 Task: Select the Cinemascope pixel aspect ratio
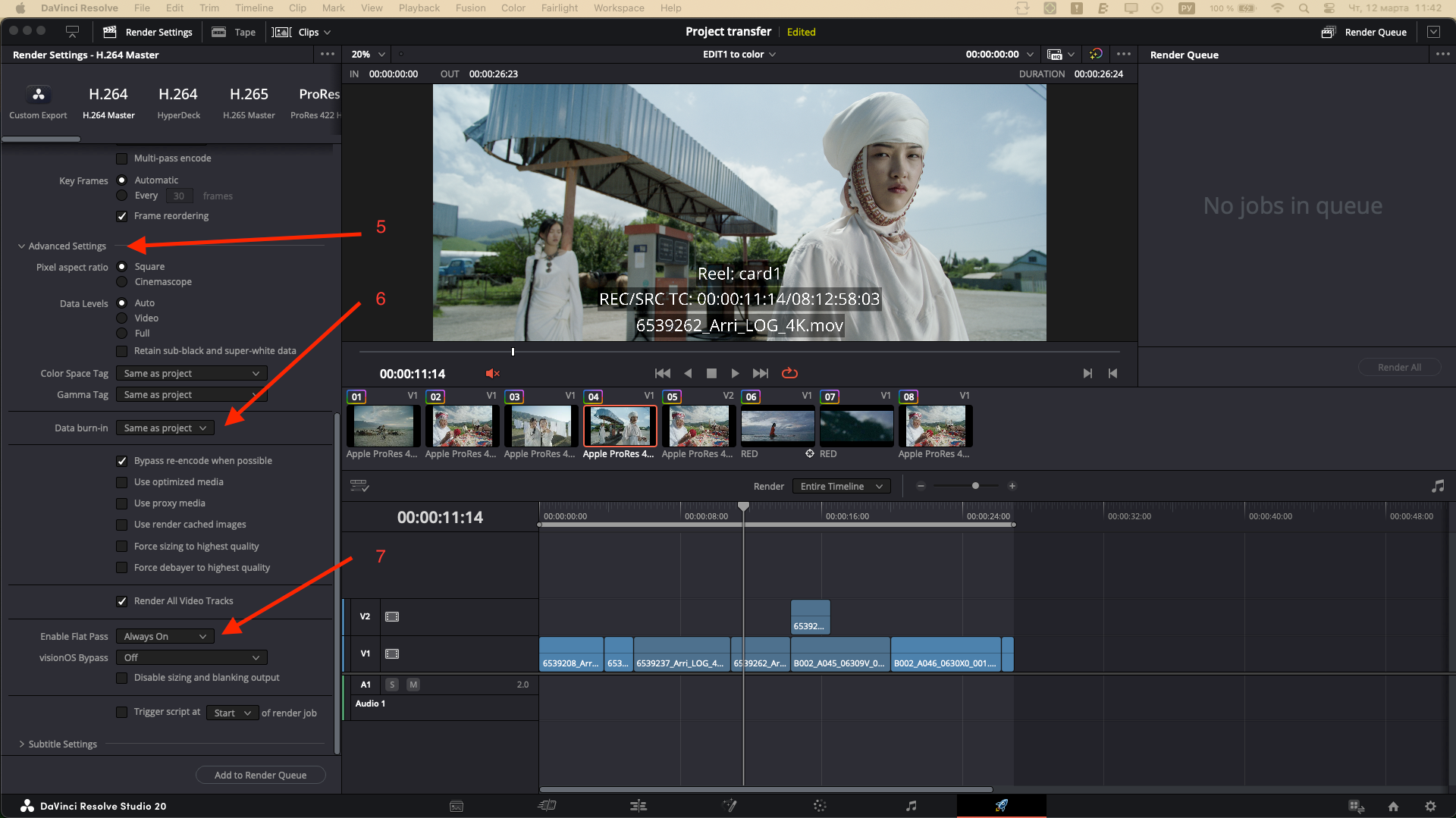(x=121, y=281)
